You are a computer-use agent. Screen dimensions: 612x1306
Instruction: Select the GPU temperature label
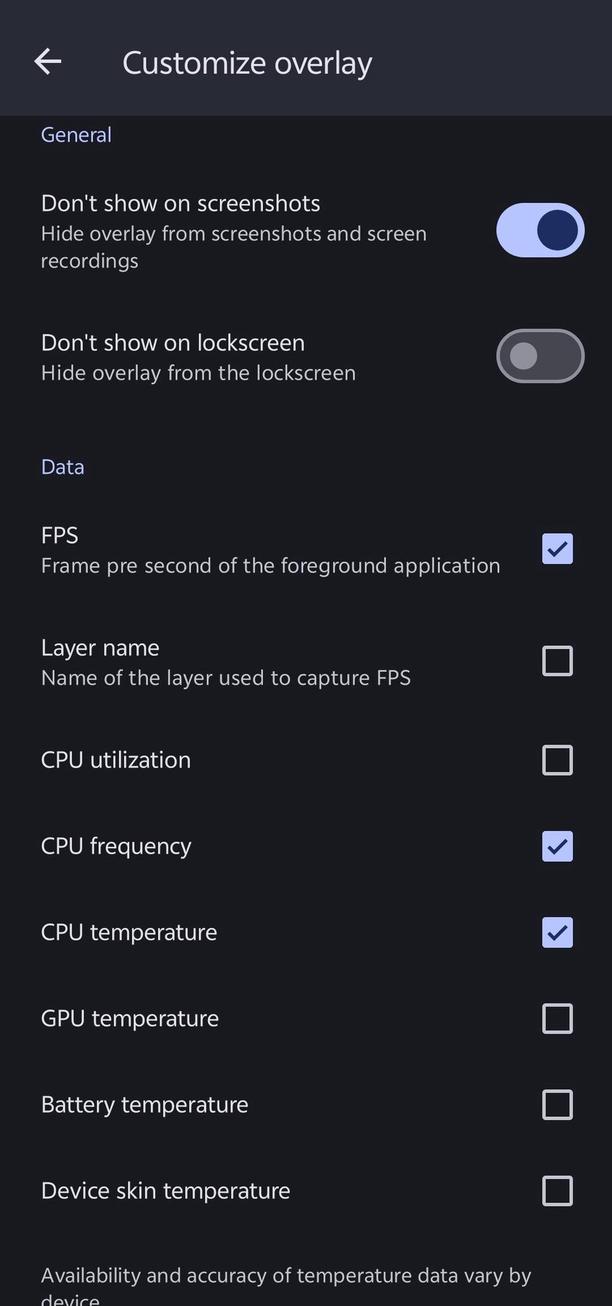click(x=130, y=1018)
